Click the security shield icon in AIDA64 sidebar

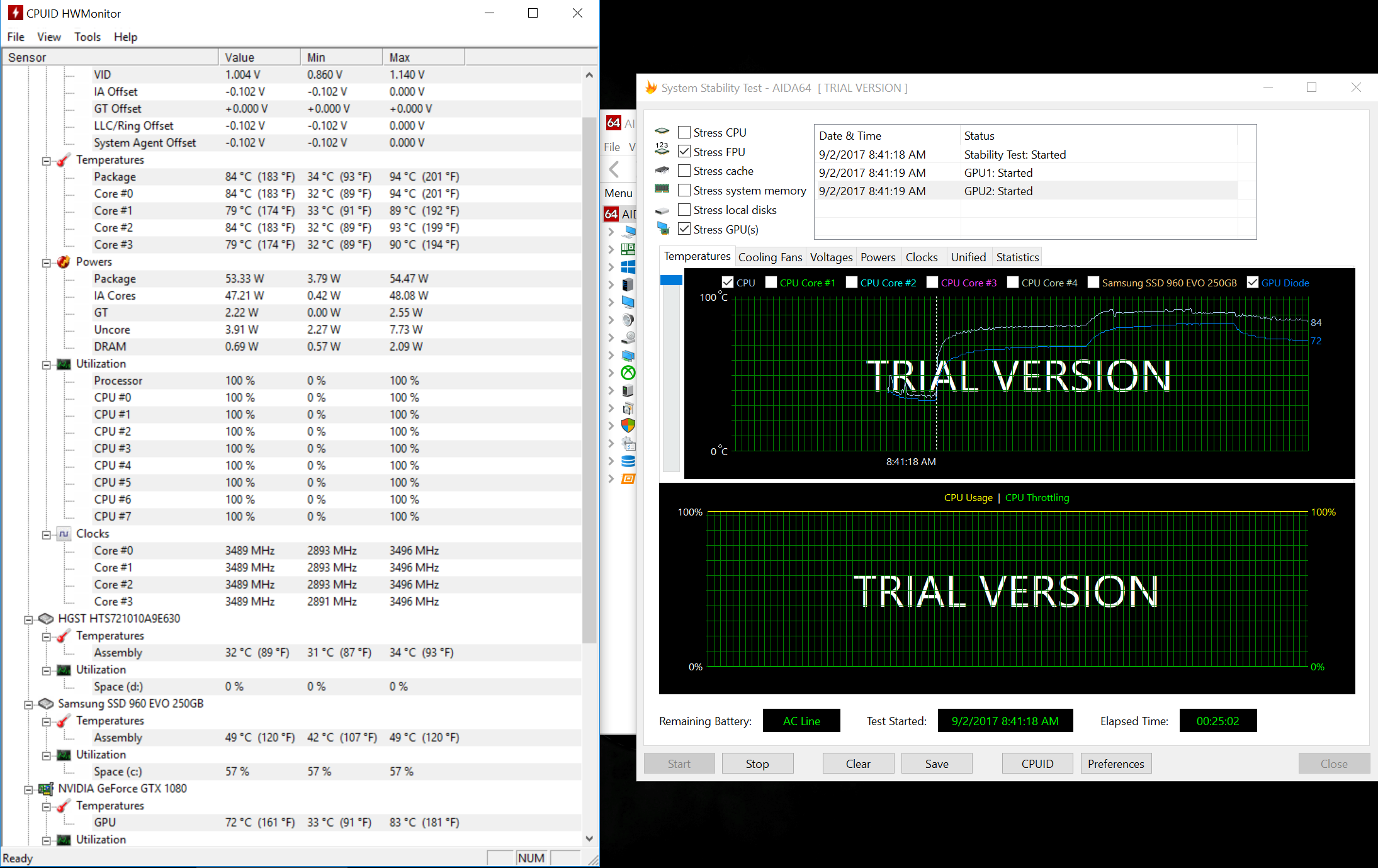pyautogui.click(x=628, y=426)
